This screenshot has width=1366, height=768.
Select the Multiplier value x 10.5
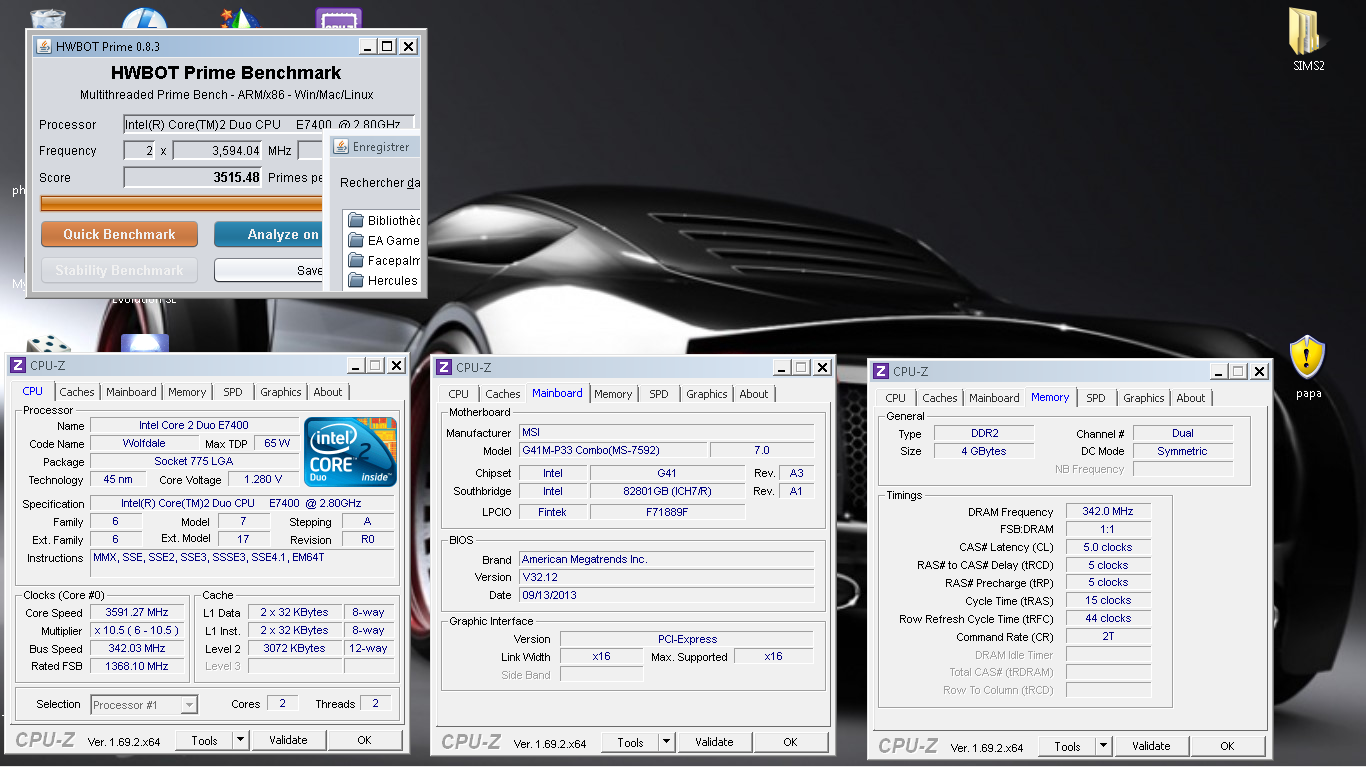click(138, 631)
